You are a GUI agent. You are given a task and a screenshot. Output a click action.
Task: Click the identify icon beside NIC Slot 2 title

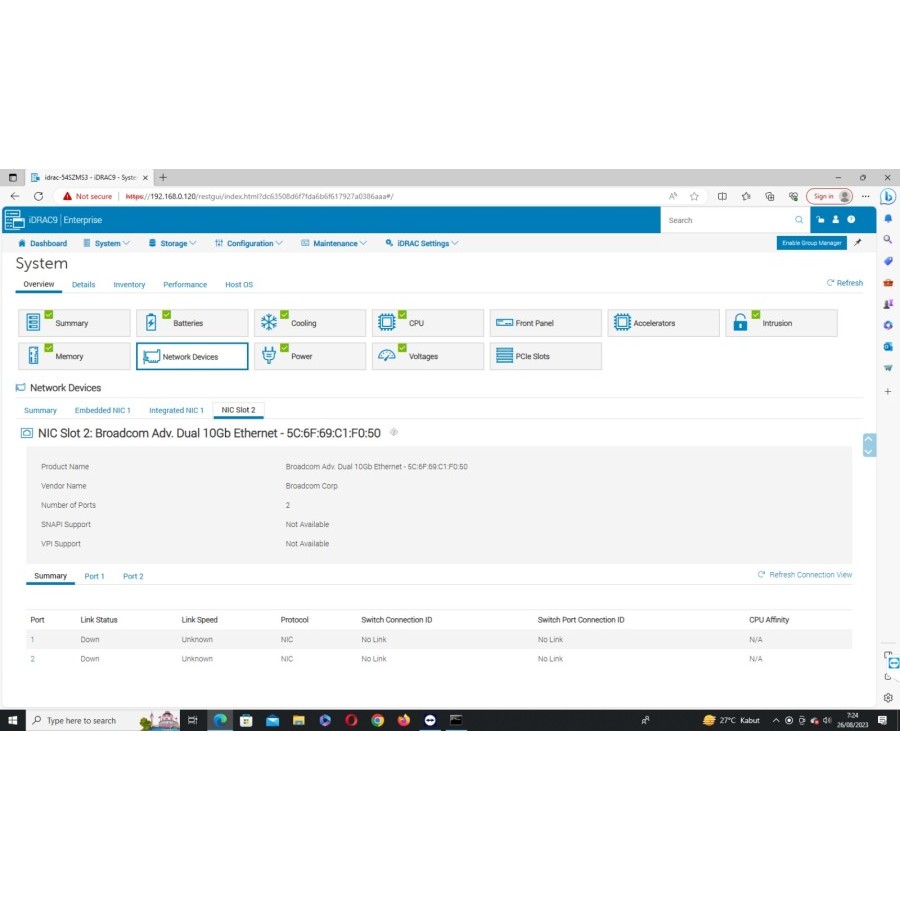click(x=394, y=432)
